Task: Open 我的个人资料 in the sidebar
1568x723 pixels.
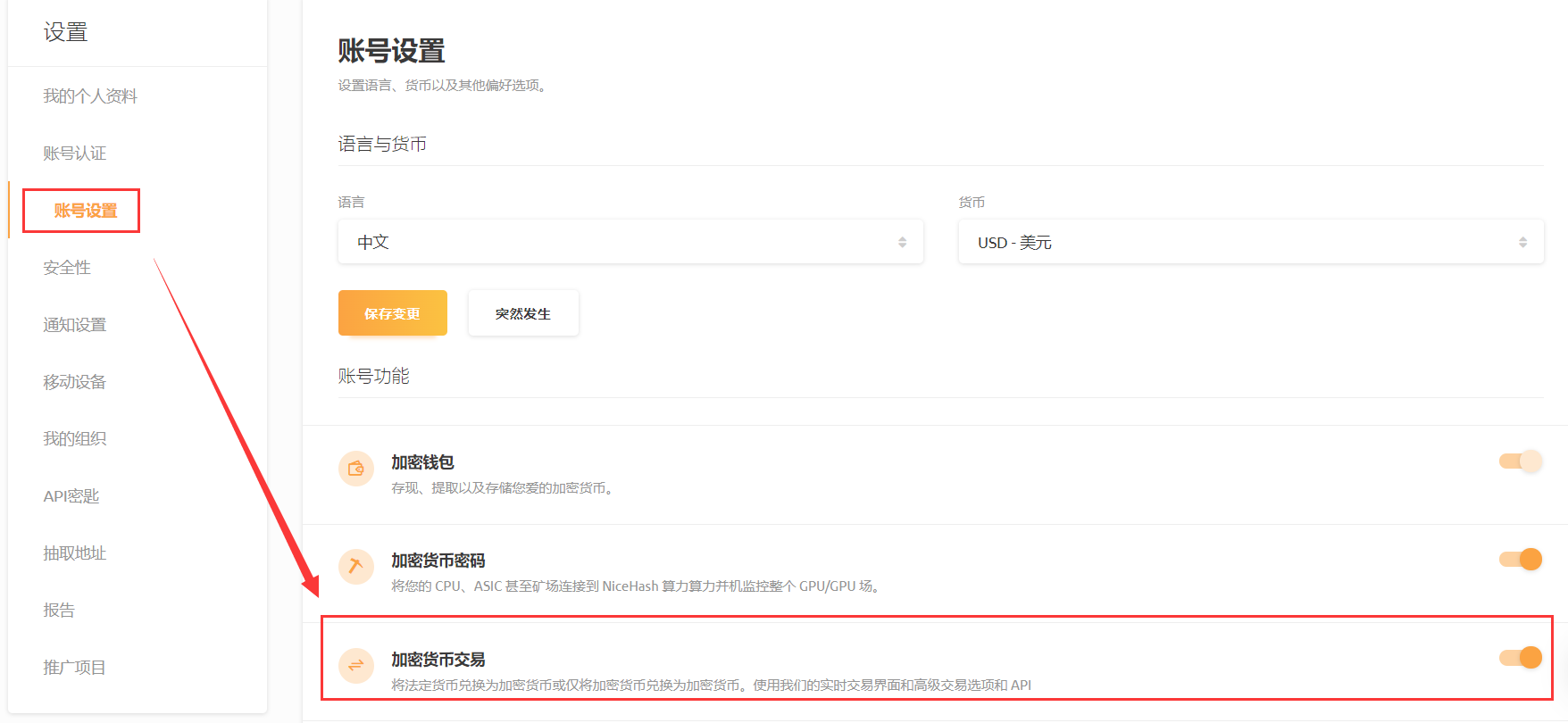Action: 90,96
